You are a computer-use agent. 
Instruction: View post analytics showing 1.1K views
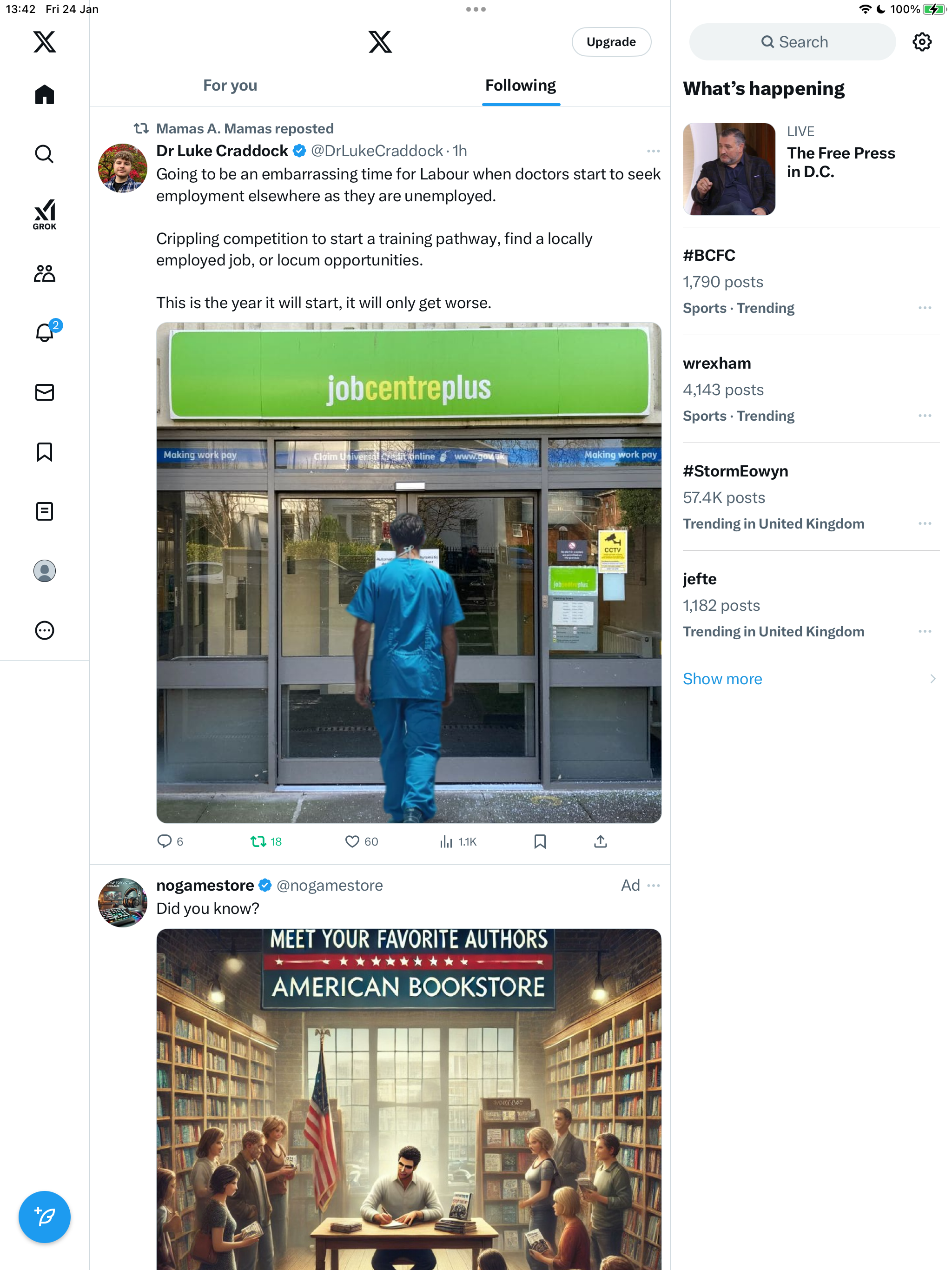[457, 842]
